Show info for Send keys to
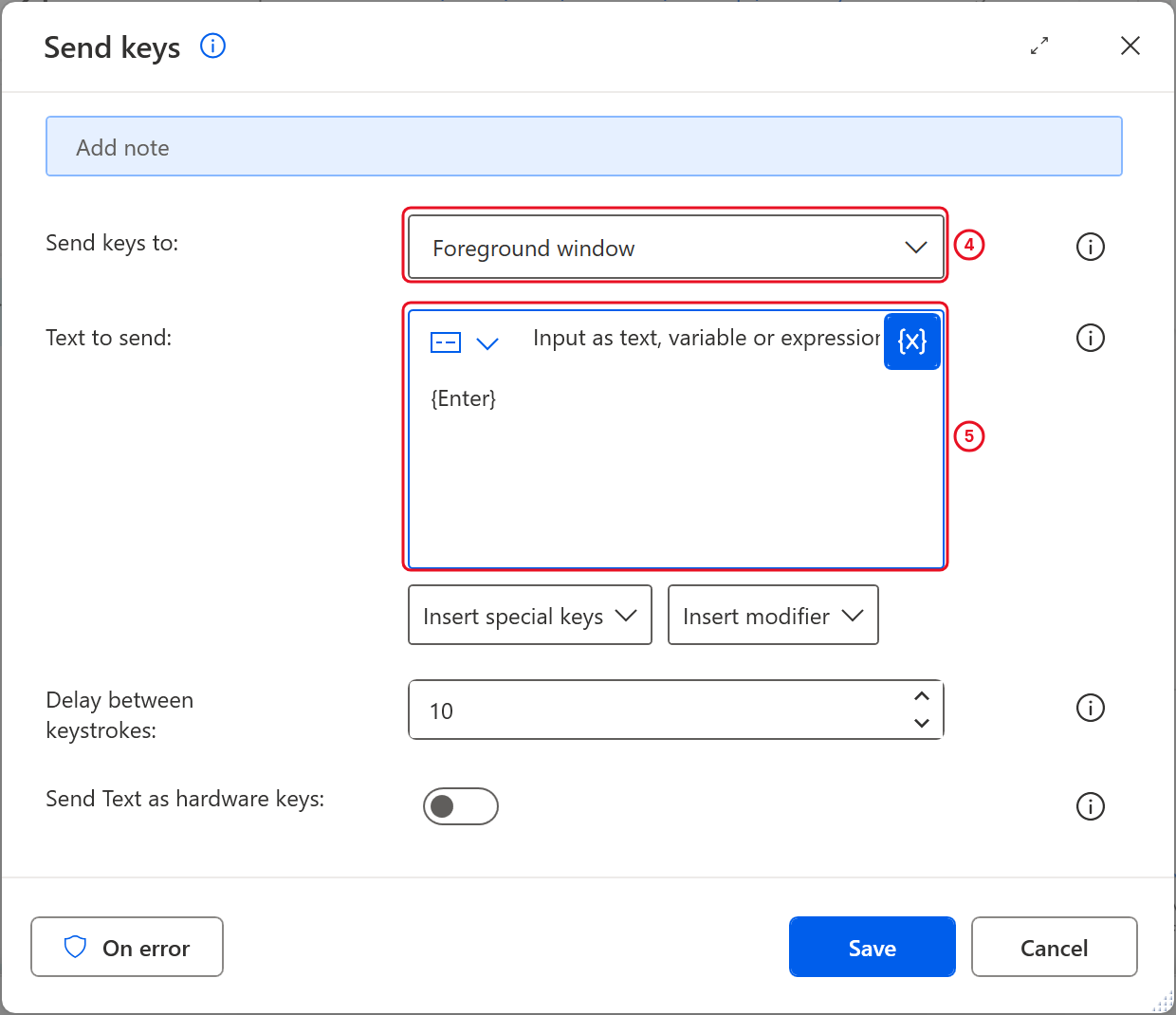Image resolution: width=1176 pixels, height=1015 pixels. [1091, 247]
